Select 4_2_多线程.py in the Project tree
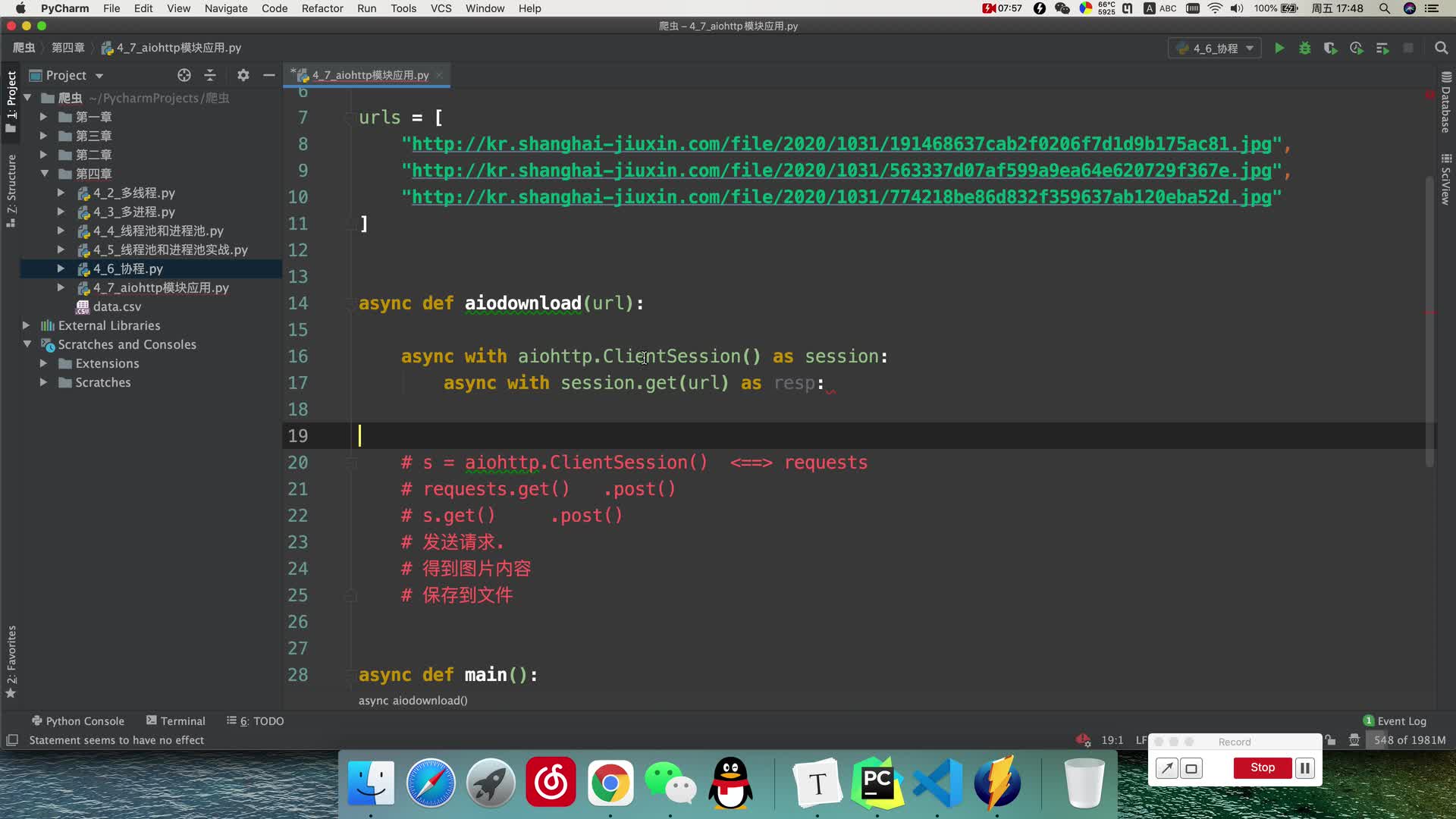1456x819 pixels. 133,193
